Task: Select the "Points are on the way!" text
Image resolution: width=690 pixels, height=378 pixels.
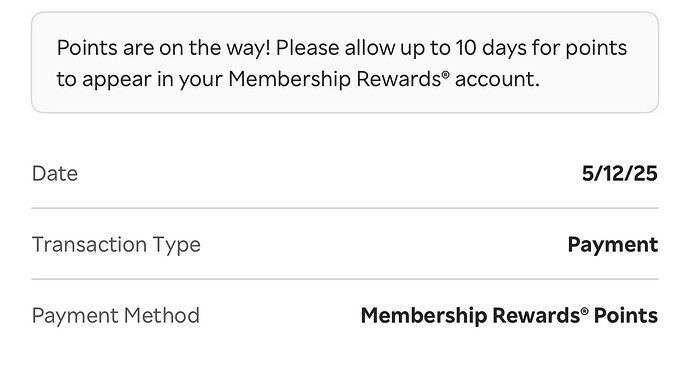Action: (x=164, y=48)
